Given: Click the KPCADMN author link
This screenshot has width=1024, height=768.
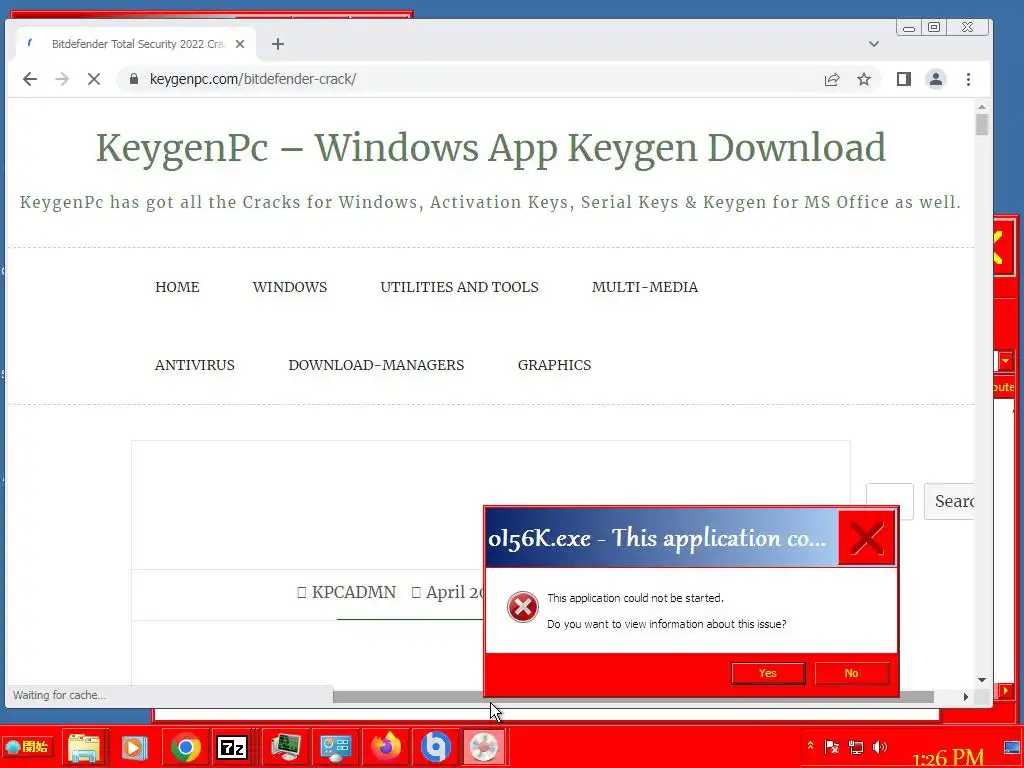Looking at the screenshot, I should click(x=353, y=592).
